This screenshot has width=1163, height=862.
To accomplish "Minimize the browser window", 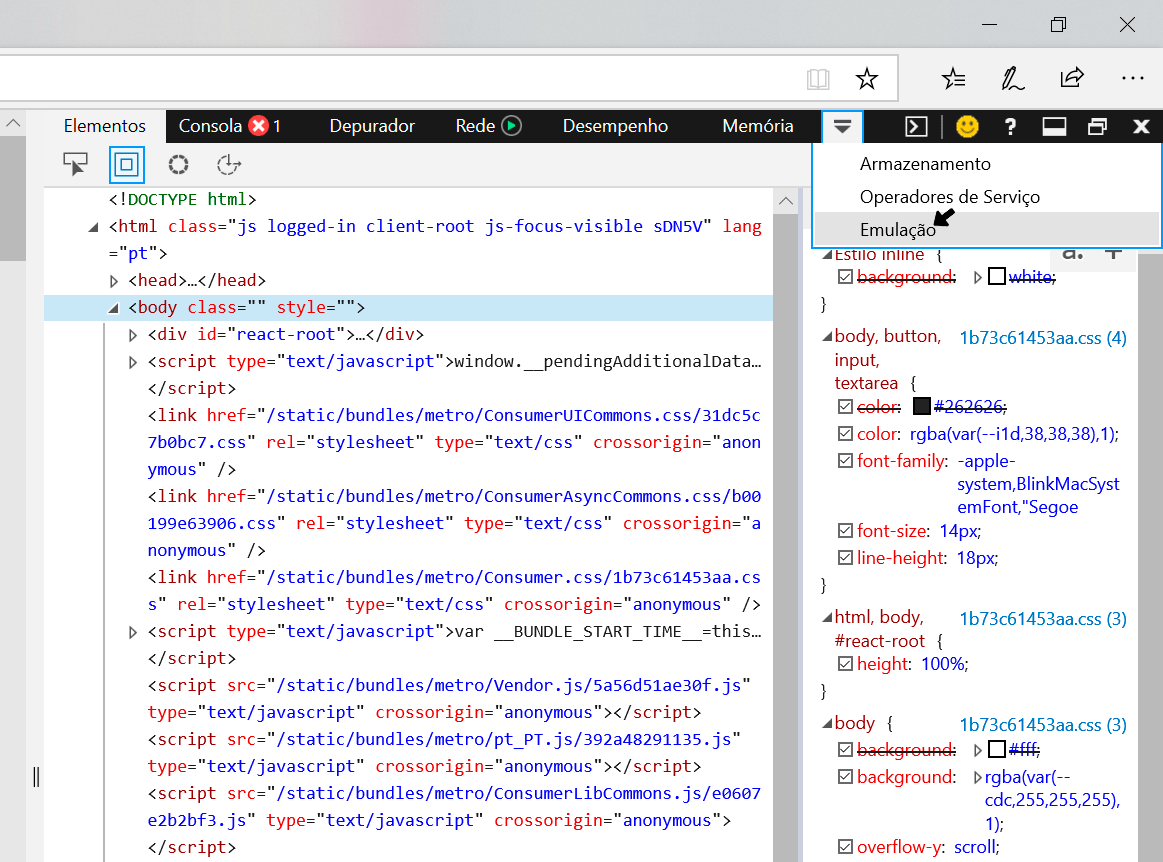I will click(x=989, y=24).
